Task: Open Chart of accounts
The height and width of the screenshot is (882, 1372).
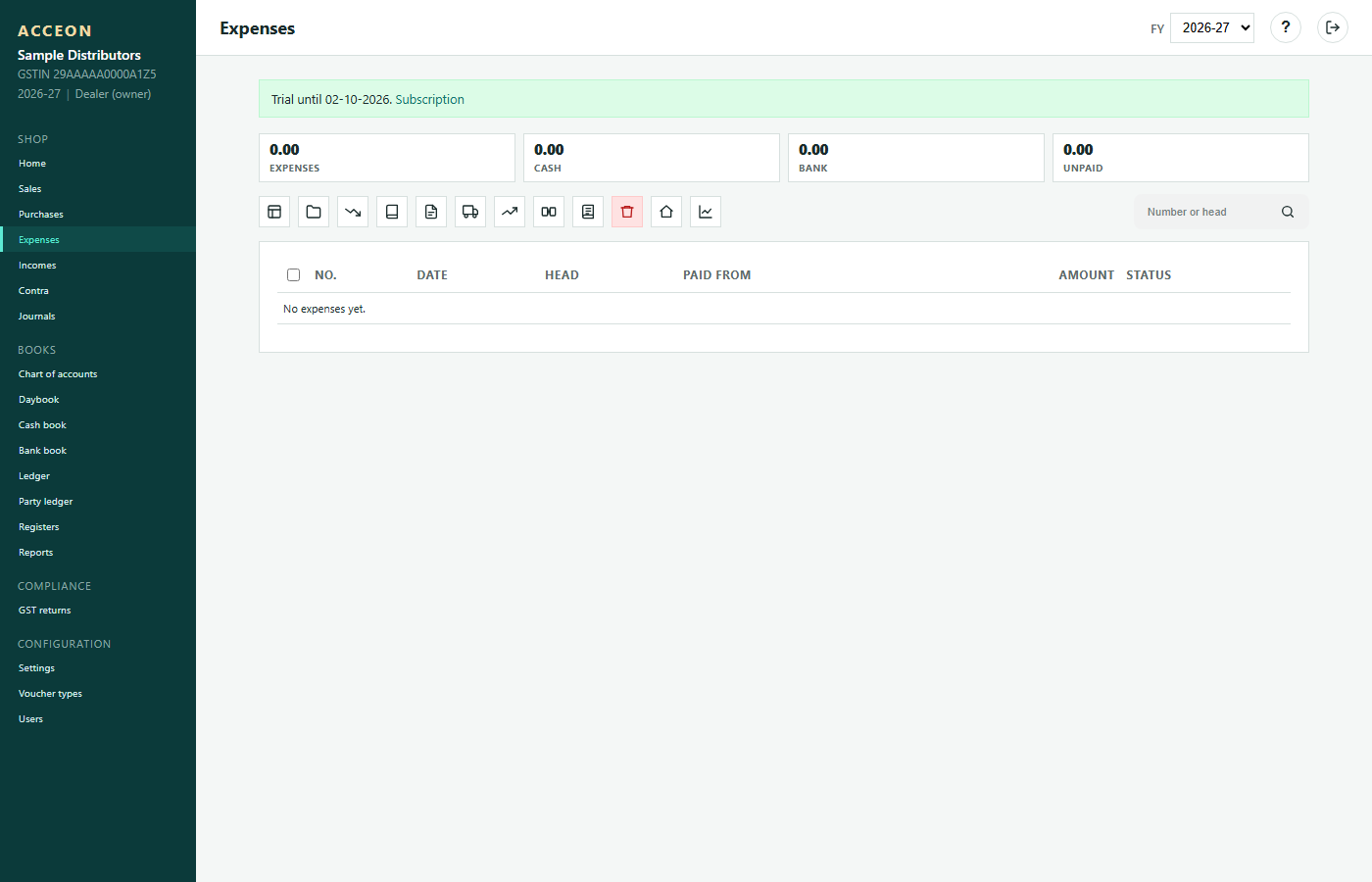Action: coord(98,374)
